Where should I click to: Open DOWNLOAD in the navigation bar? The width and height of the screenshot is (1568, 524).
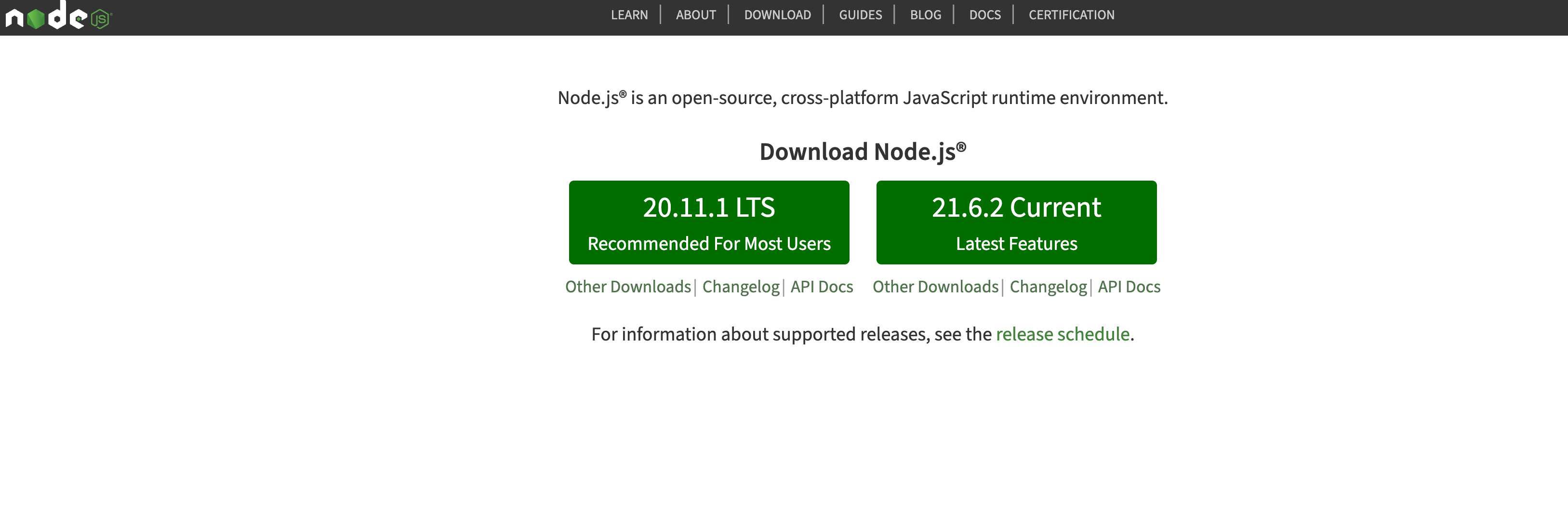pyautogui.click(x=777, y=15)
